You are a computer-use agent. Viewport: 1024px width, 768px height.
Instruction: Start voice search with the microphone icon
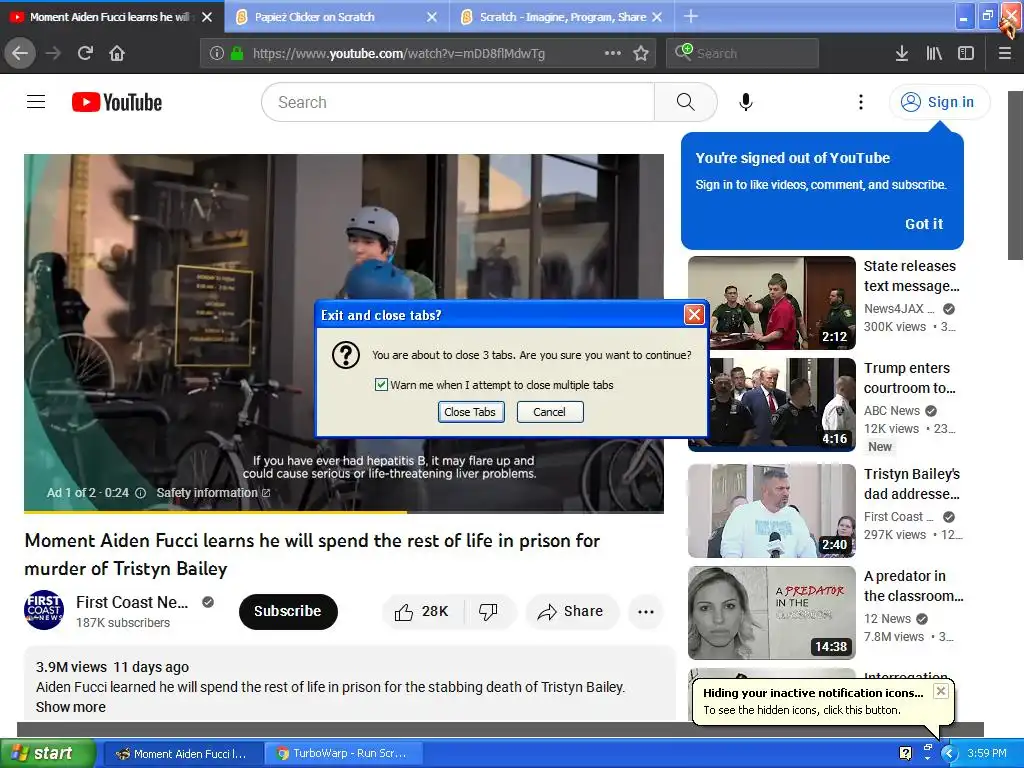coord(746,102)
